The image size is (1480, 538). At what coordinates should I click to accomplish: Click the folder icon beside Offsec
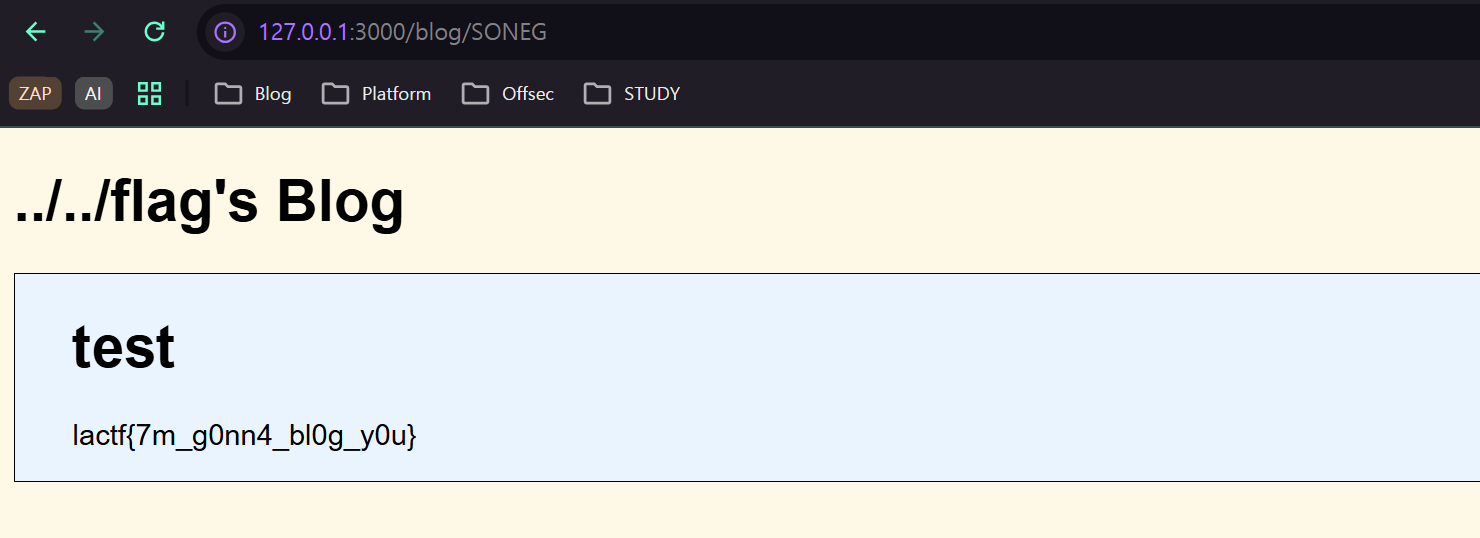pos(475,94)
